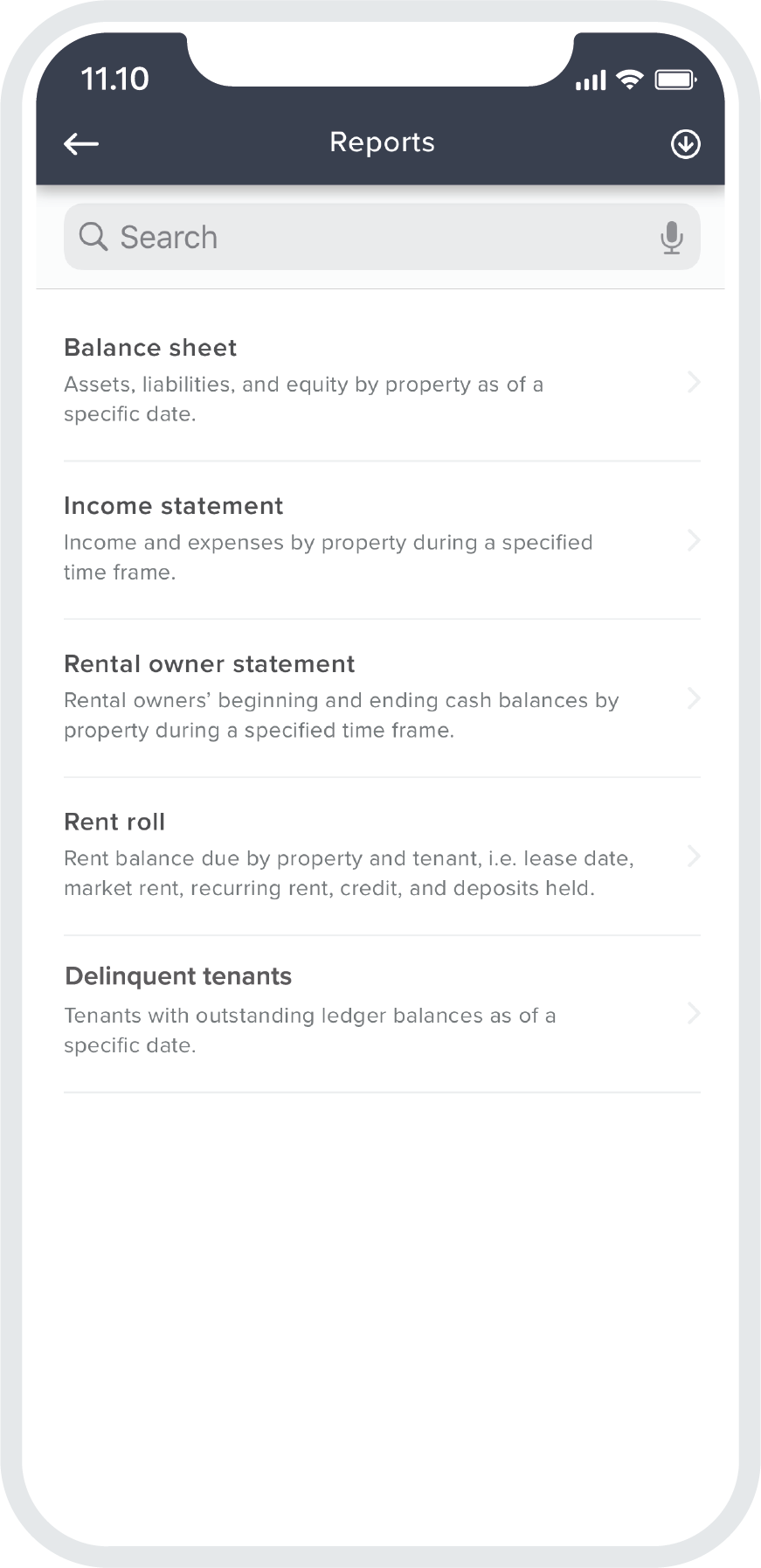This screenshot has height=1568, width=761.
Task: Tap the magnifying glass search icon
Action: 93,236
